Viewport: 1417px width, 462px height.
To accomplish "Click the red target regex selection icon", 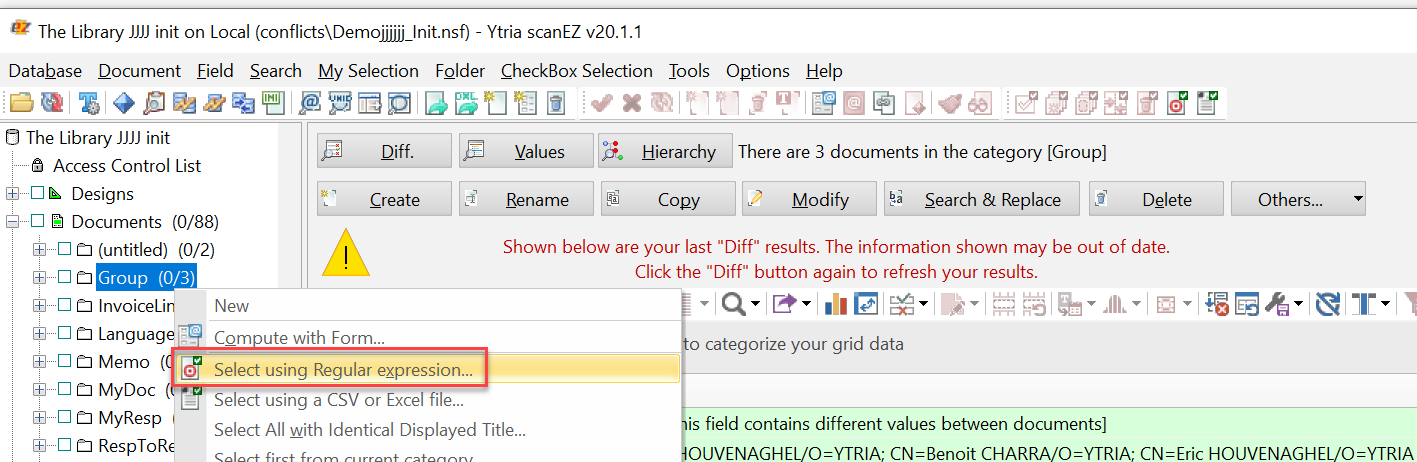I will (1177, 103).
